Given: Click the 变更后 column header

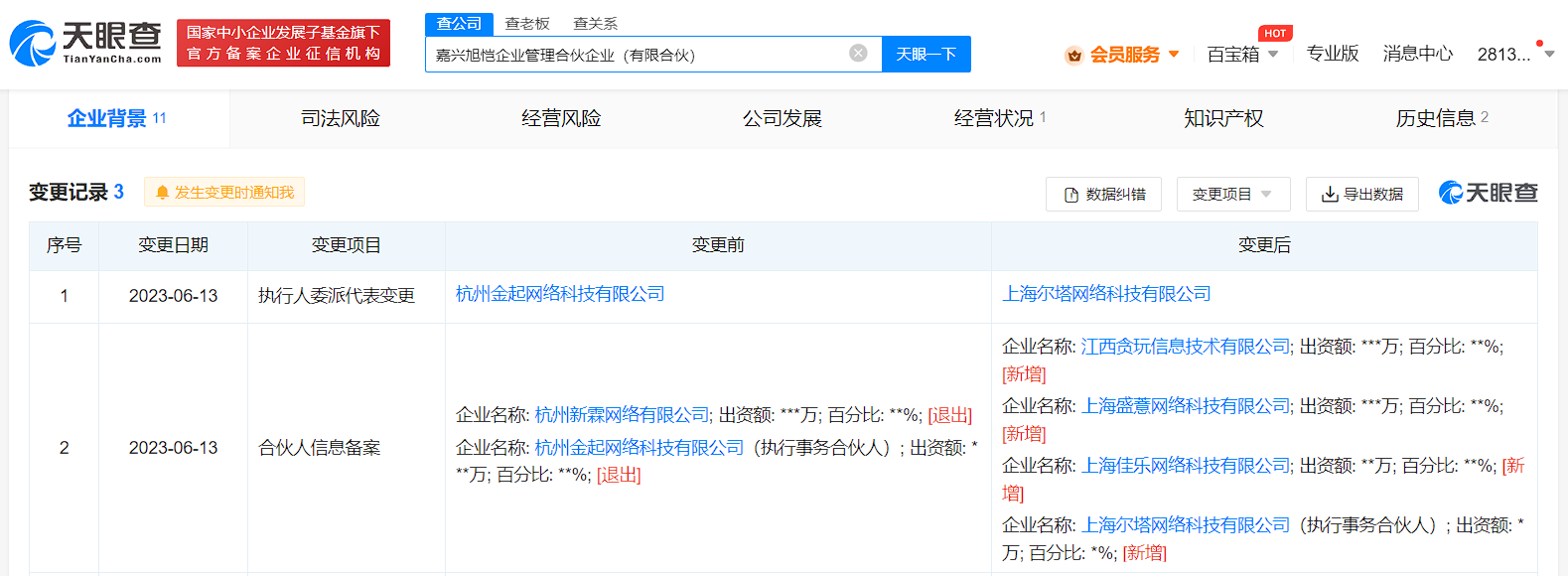Looking at the screenshot, I should click(1264, 245).
